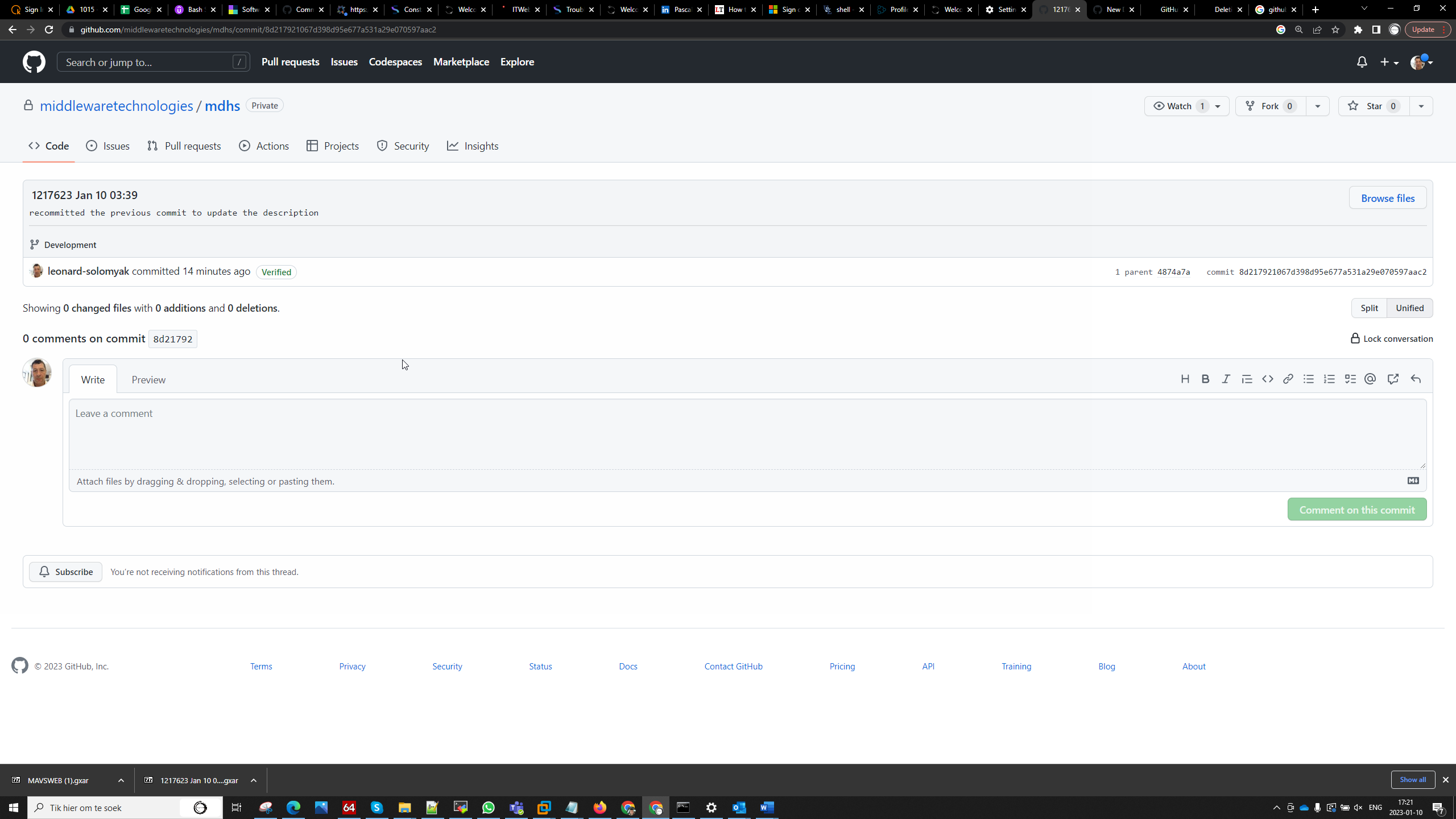Keep diff view on Unified
This screenshot has height=819, width=1456.
[1410, 308]
